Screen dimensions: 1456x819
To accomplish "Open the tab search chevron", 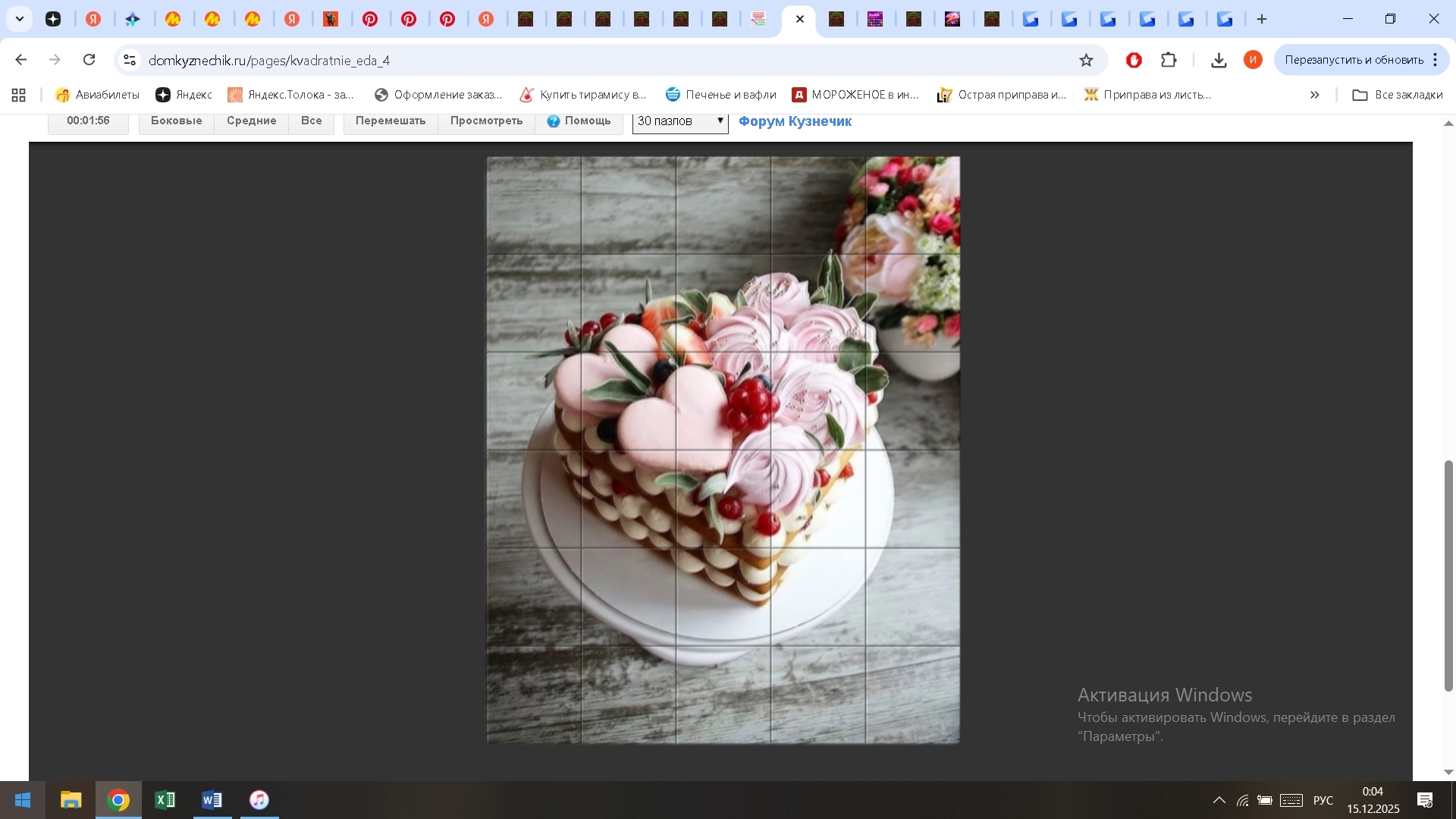I will tap(20, 19).
